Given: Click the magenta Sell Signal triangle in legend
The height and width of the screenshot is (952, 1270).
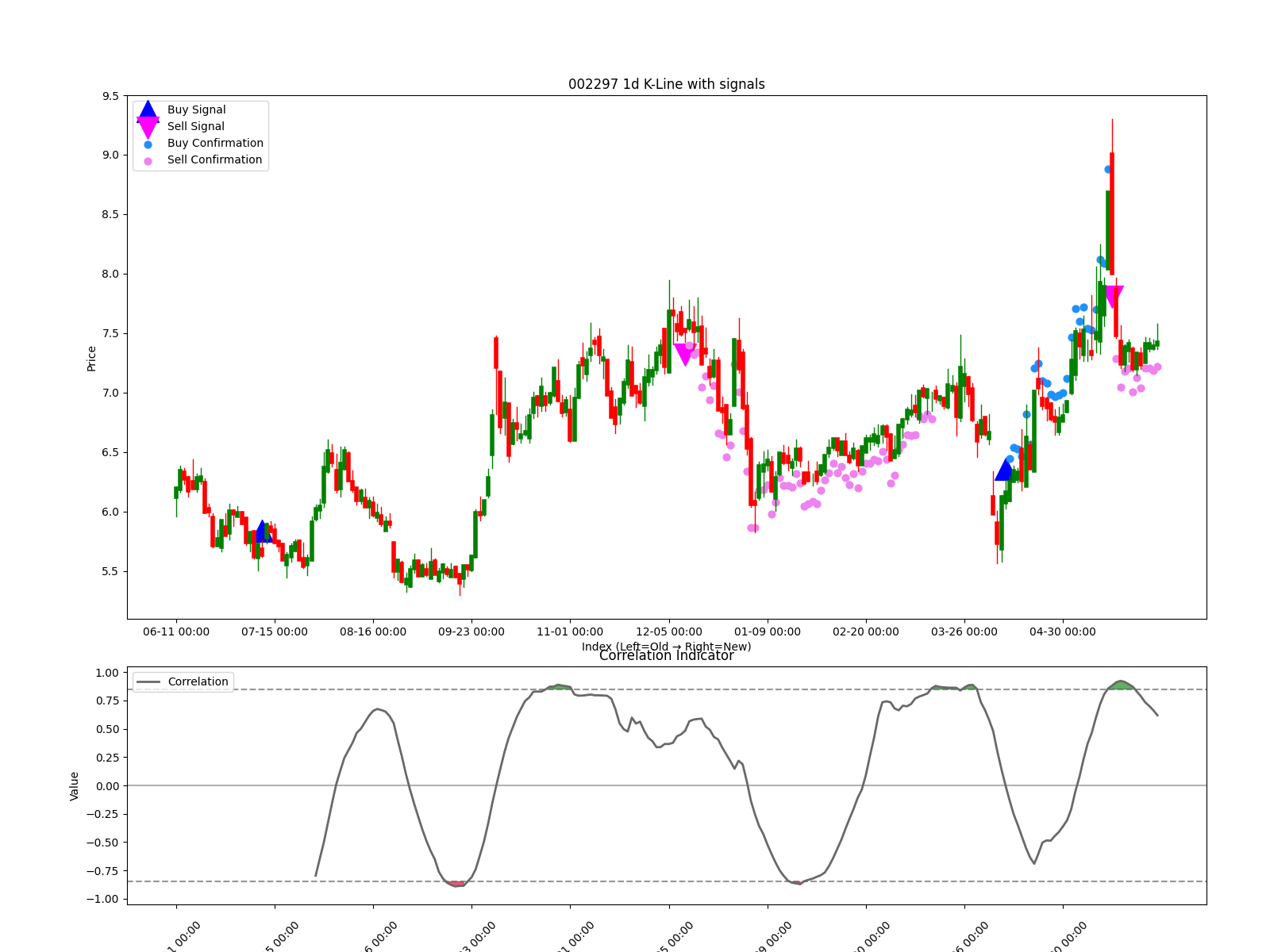Looking at the screenshot, I should [148, 127].
